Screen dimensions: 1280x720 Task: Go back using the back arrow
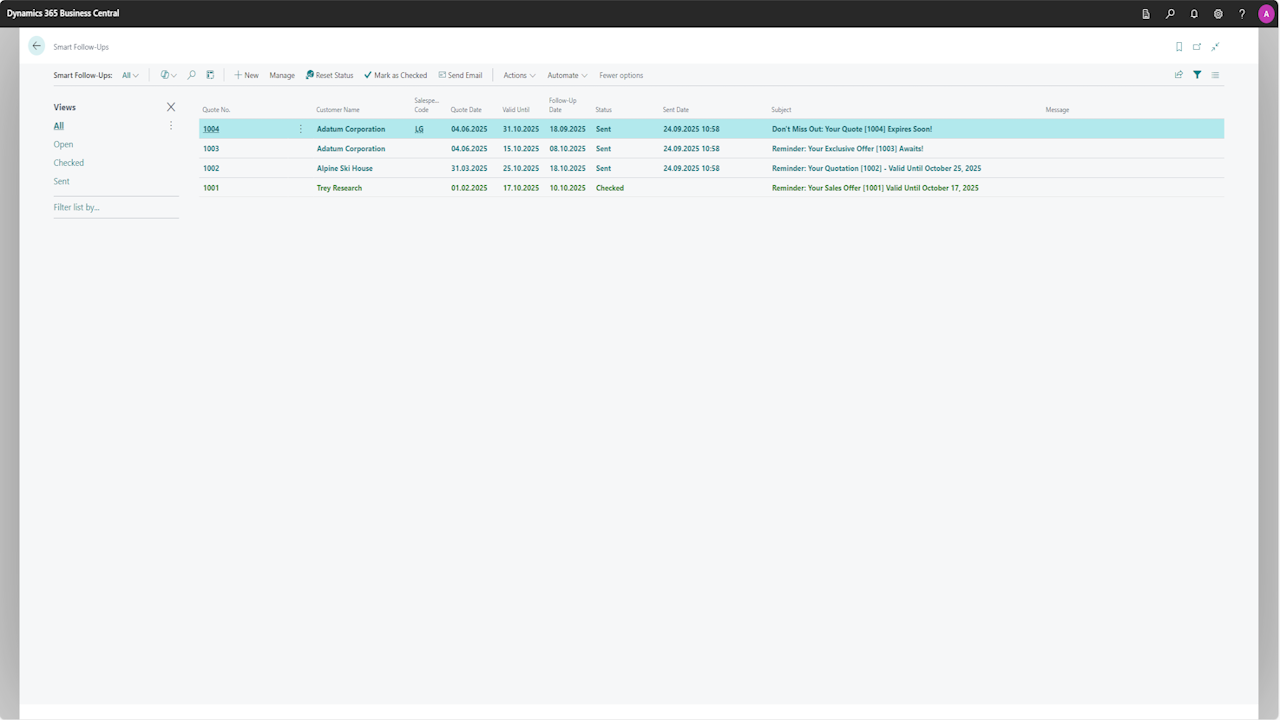[x=37, y=46]
